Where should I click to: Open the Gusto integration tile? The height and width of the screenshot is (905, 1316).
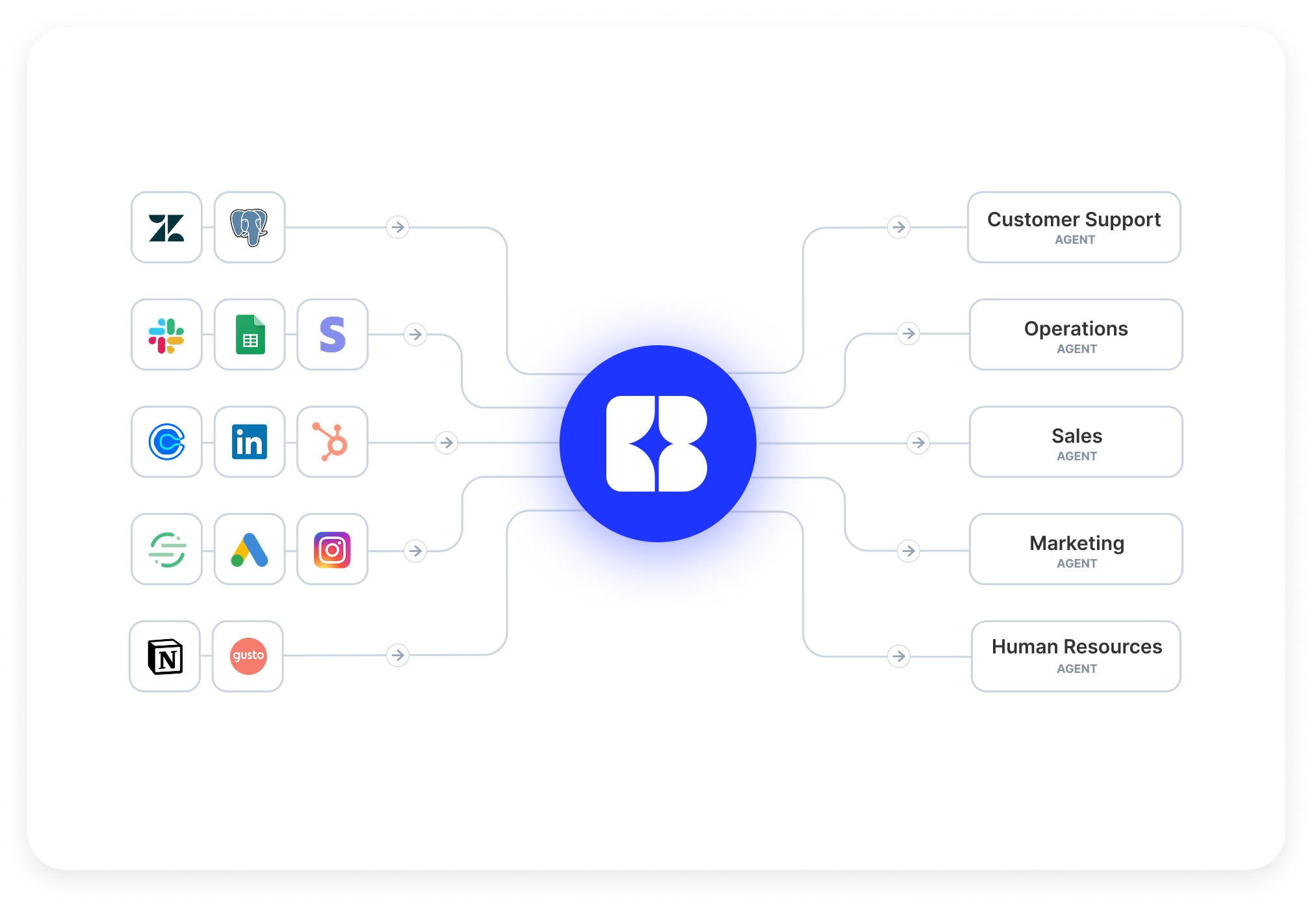(248, 657)
